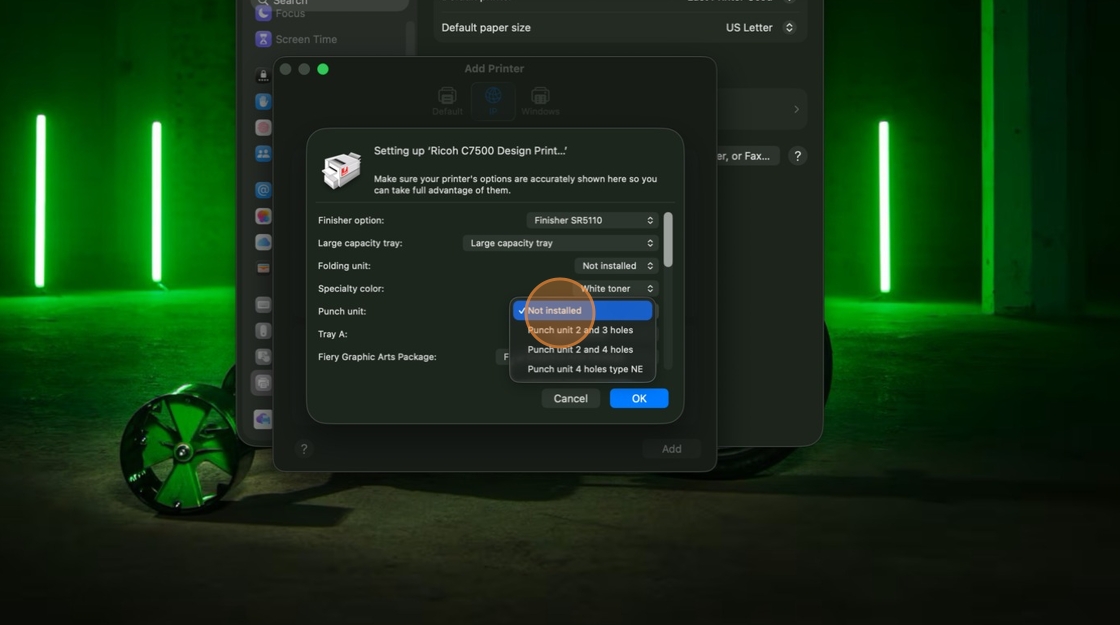Choose 'Punch unit 2 and 4 holes'
The width and height of the screenshot is (1120, 625).
582,349
